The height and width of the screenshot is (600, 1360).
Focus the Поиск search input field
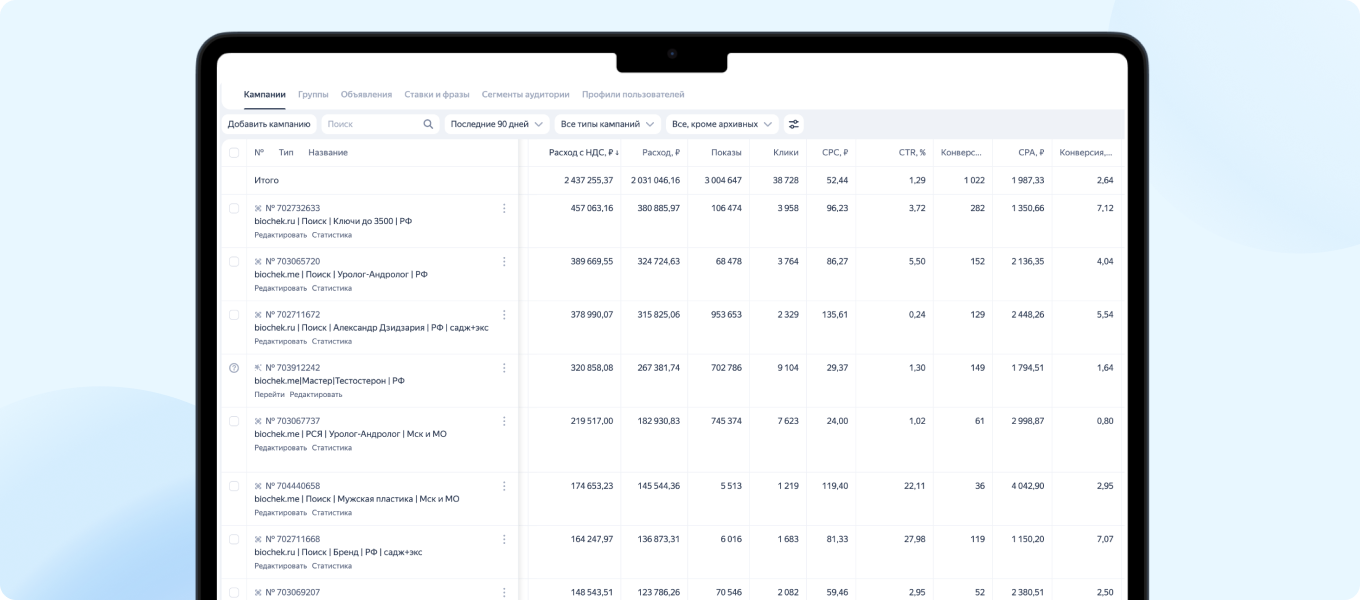[372, 124]
